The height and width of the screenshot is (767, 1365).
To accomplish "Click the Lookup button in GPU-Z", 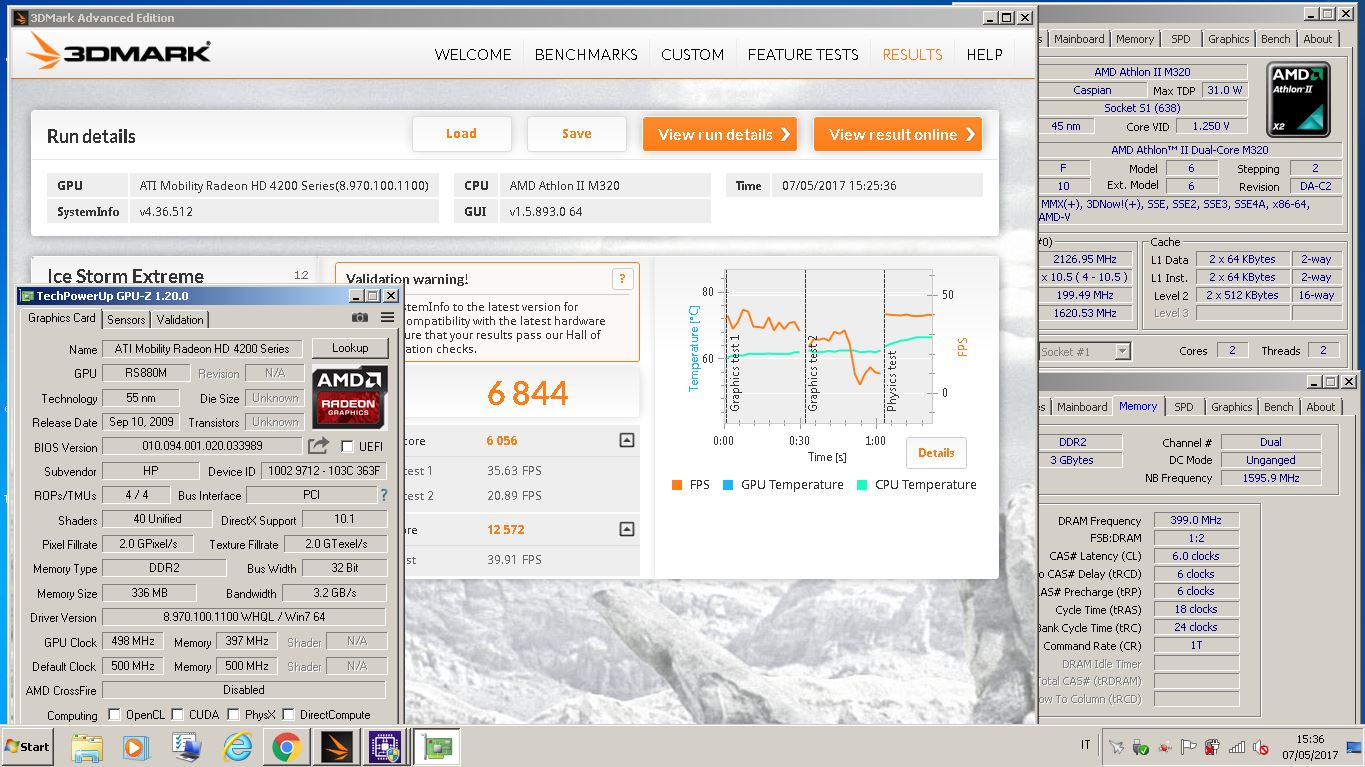I will (x=350, y=348).
